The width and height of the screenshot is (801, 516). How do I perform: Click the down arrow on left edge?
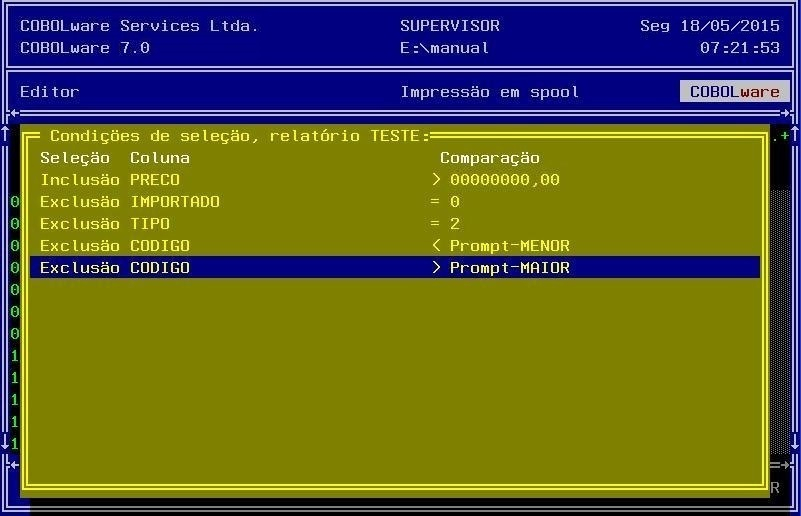(5, 442)
